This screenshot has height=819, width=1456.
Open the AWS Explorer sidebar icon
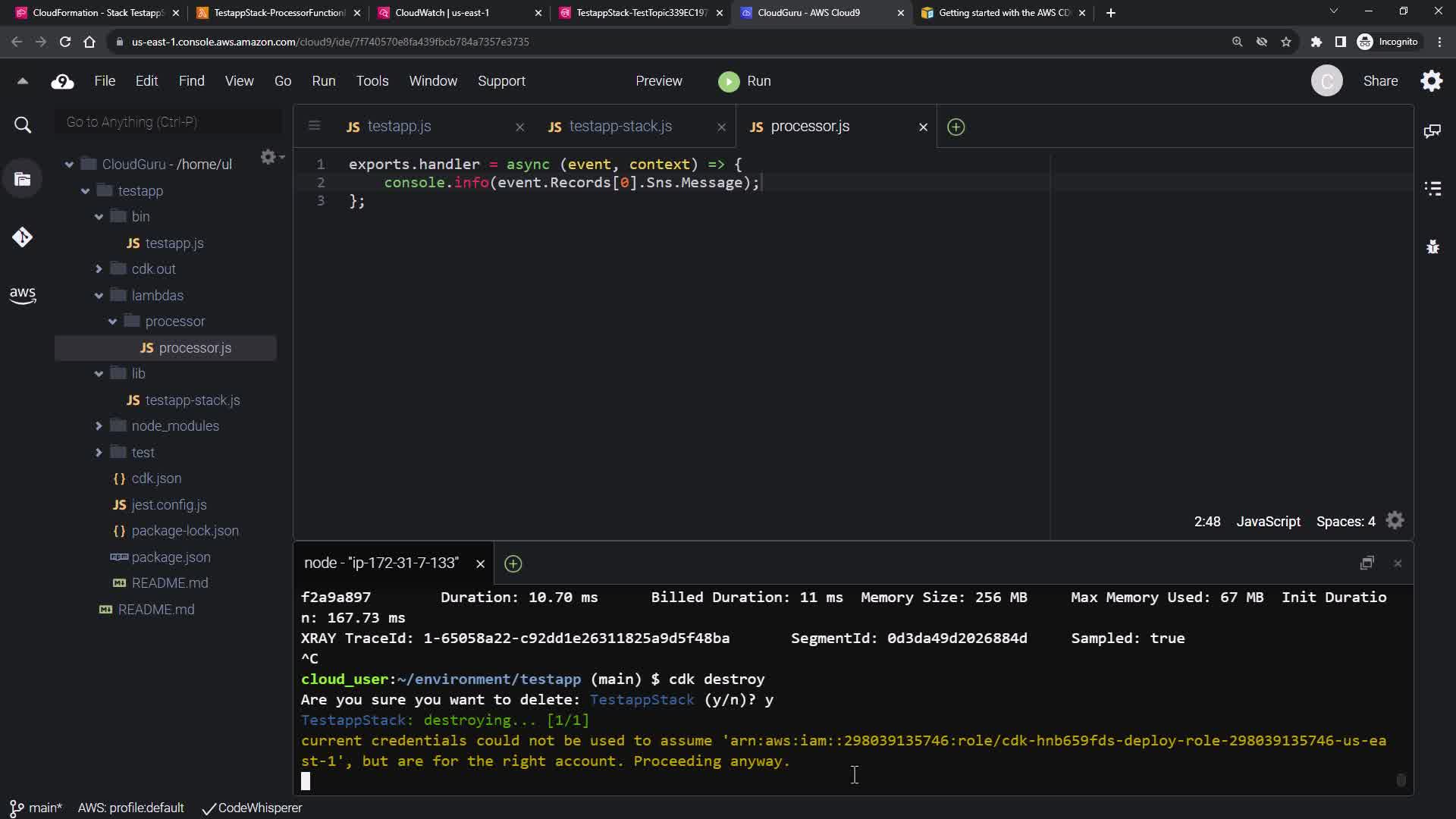click(x=22, y=295)
